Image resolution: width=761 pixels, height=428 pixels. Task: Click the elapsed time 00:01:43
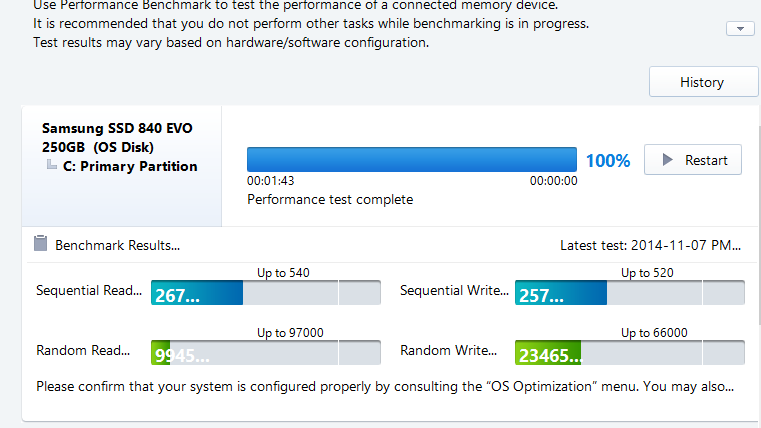click(270, 181)
